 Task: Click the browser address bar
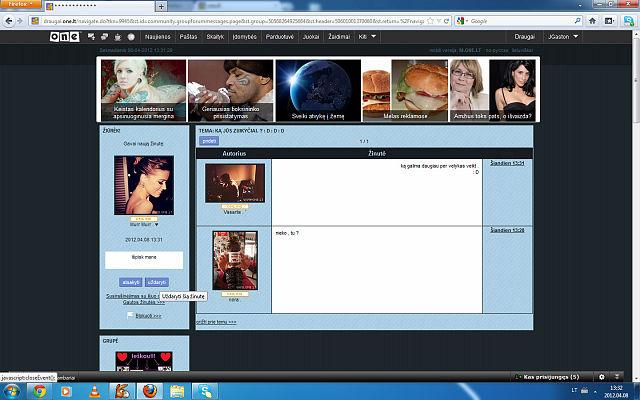click(233, 21)
